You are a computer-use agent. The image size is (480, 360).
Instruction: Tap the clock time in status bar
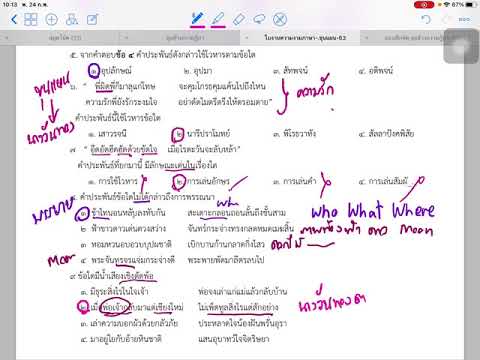click(10, 5)
